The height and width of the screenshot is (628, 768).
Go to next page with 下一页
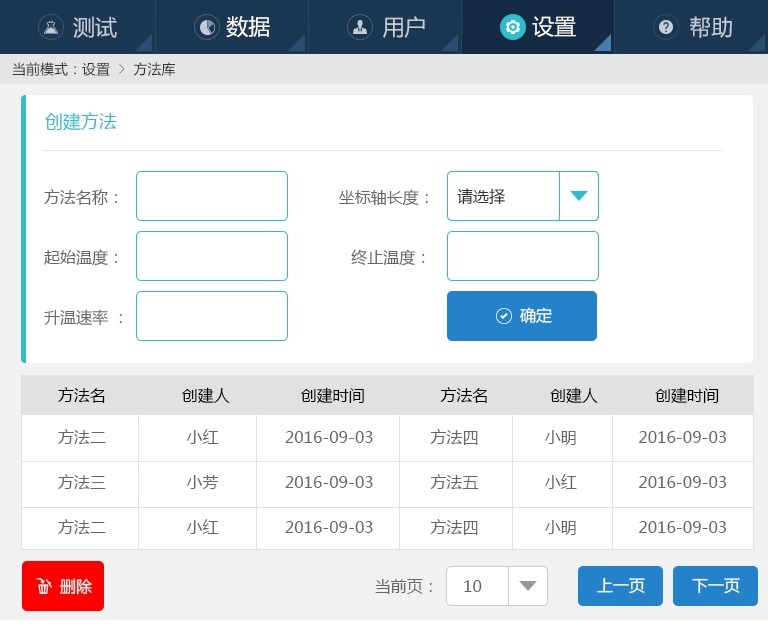[715, 586]
